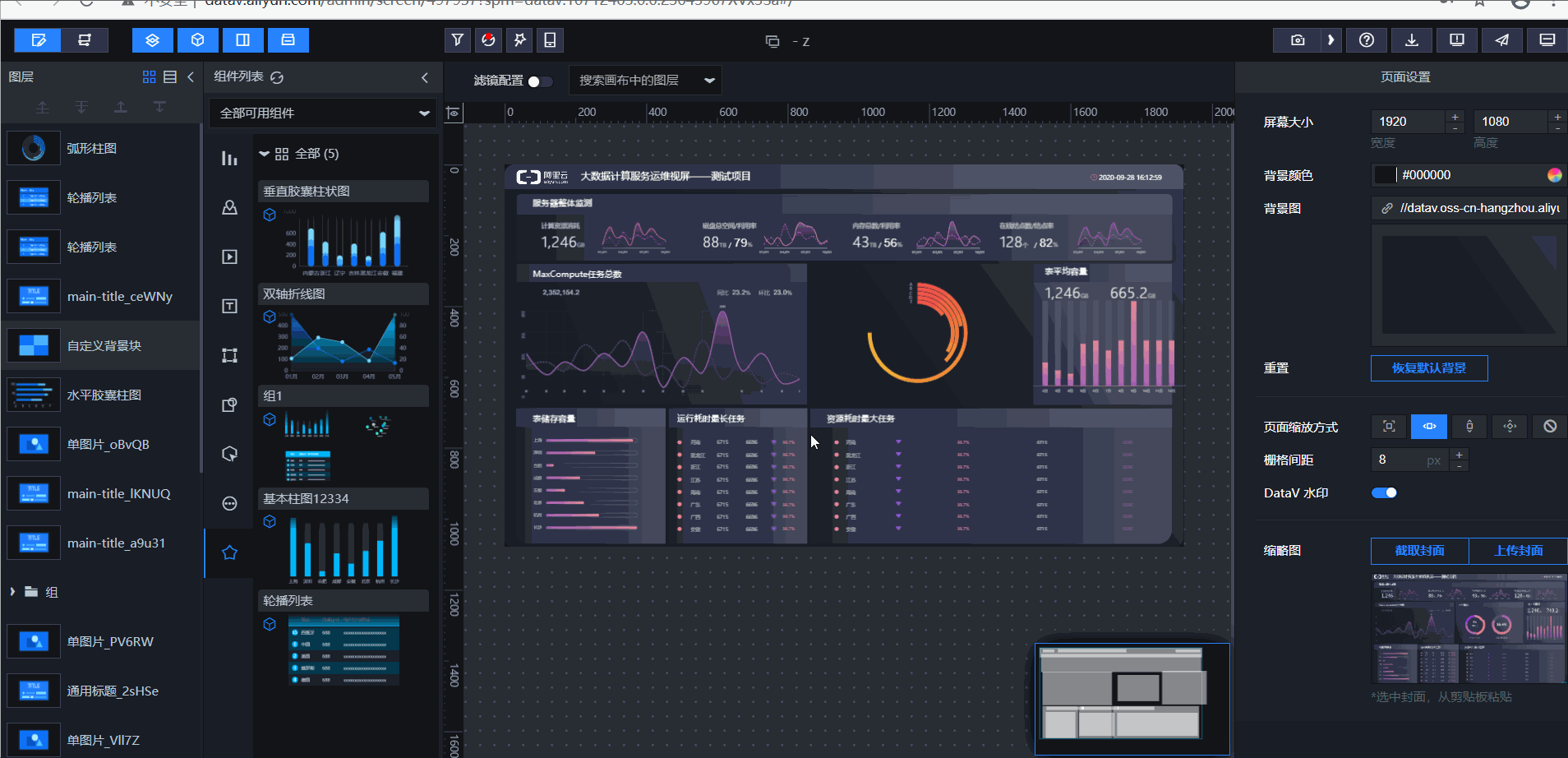Collapse the 全部 (5) group

[265, 154]
